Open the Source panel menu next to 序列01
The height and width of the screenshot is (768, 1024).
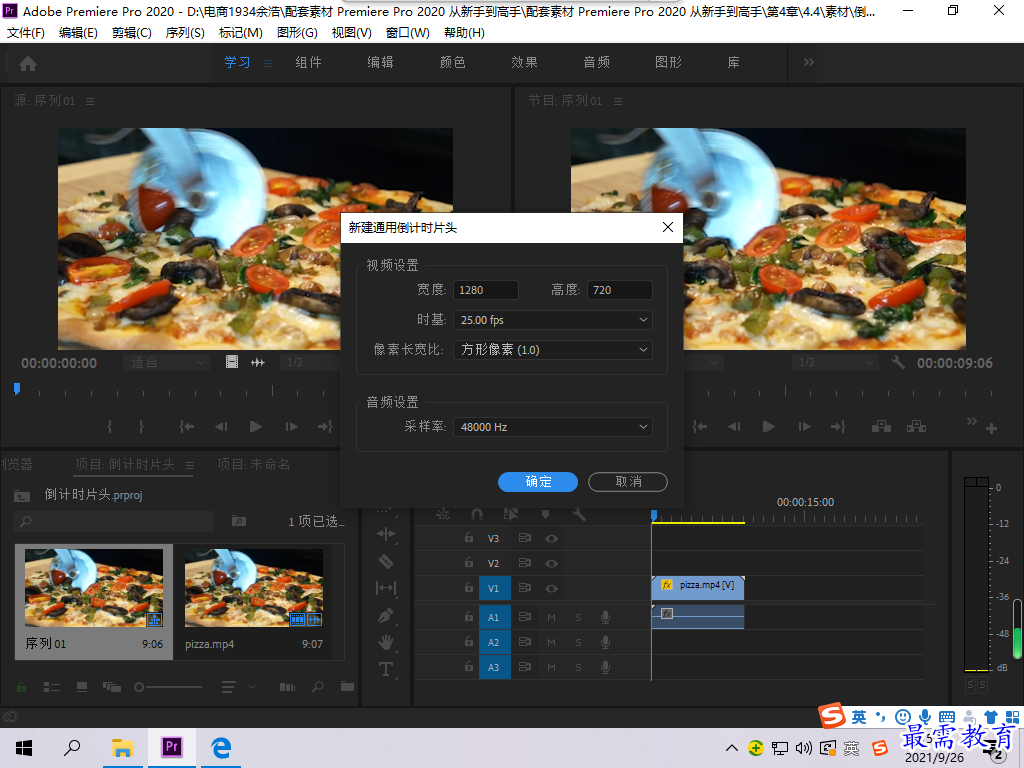(x=90, y=101)
